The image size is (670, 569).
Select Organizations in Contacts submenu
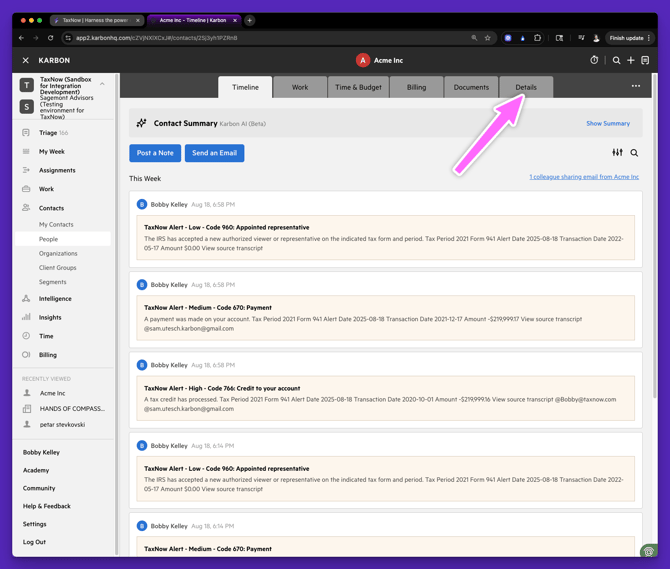pyautogui.click(x=58, y=253)
